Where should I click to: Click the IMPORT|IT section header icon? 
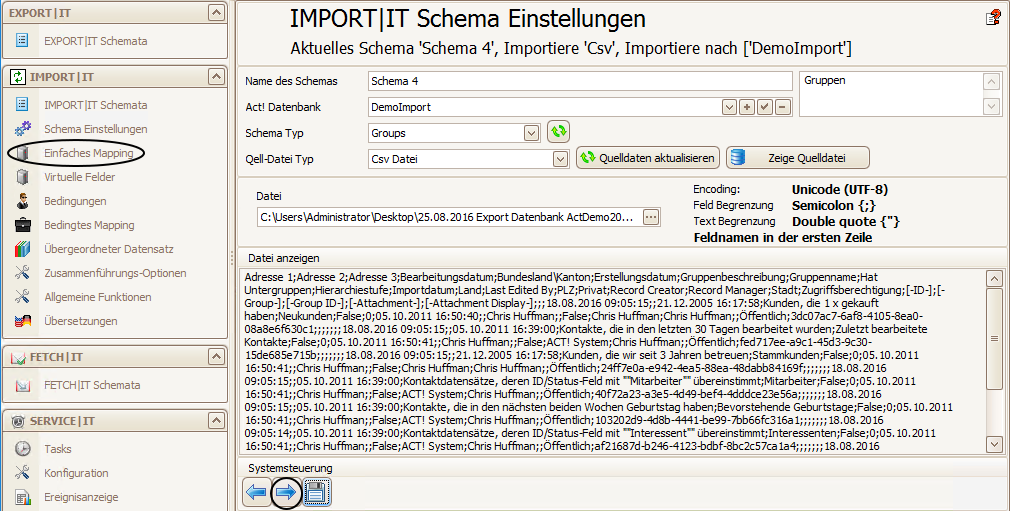[x=18, y=77]
